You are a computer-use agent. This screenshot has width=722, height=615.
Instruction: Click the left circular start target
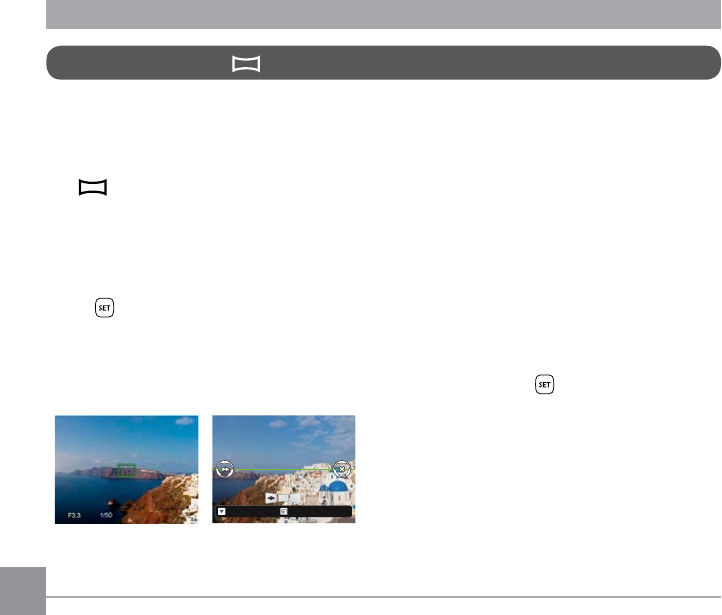[x=225, y=469]
